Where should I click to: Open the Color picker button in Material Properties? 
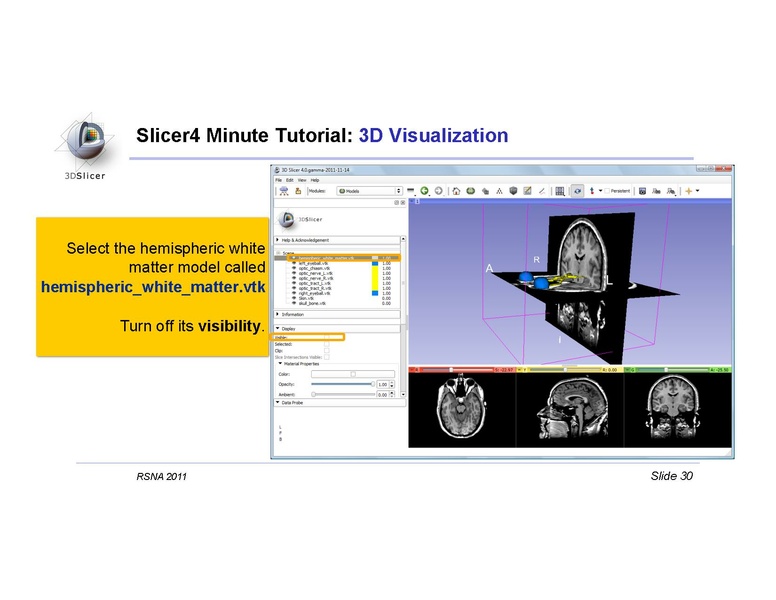[353, 374]
